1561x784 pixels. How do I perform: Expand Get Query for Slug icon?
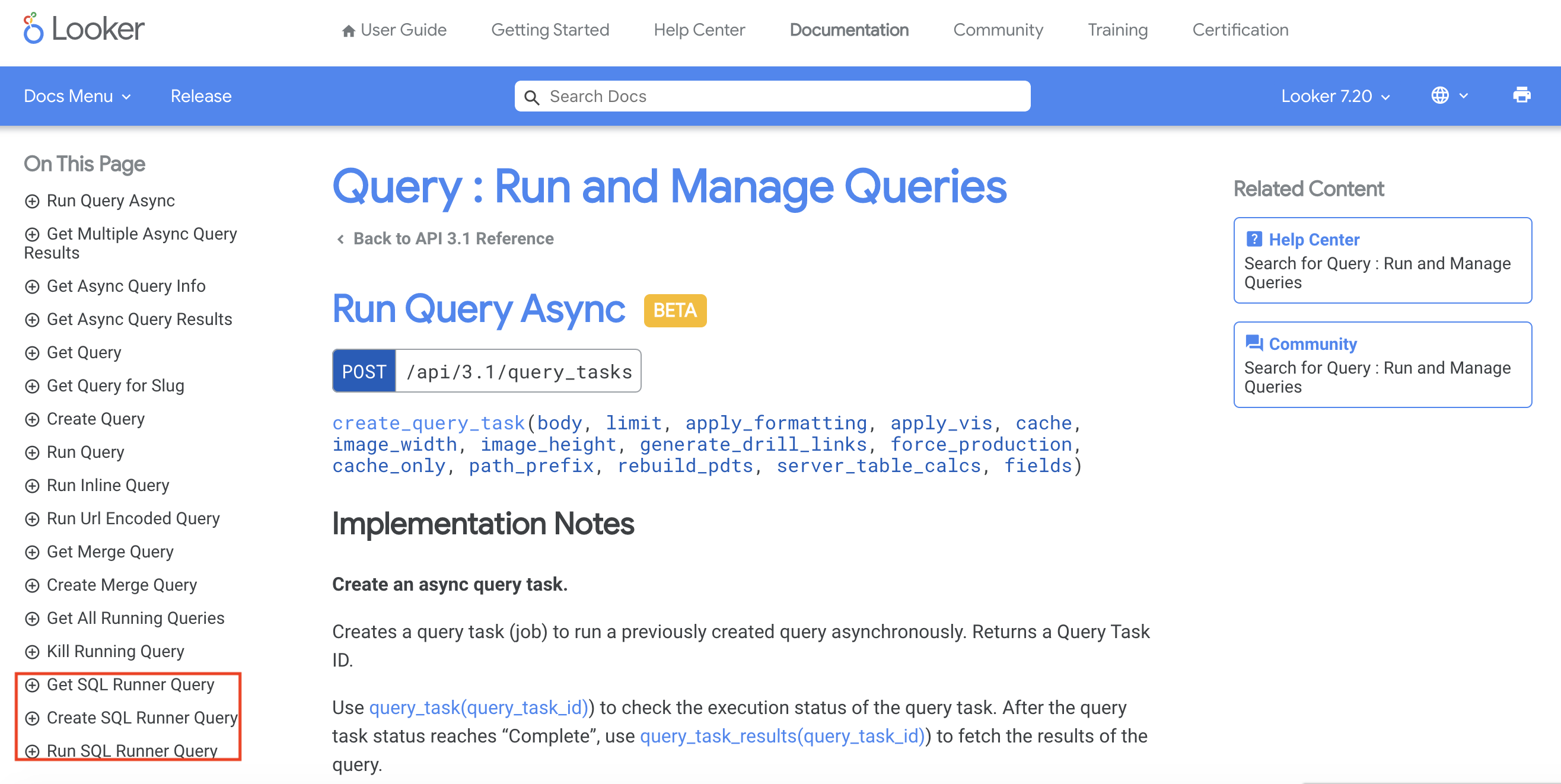tap(32, 387)
